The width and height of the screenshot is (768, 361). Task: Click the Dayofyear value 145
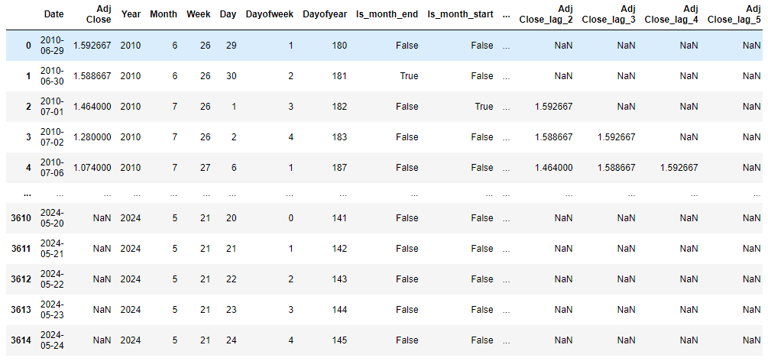339,340
